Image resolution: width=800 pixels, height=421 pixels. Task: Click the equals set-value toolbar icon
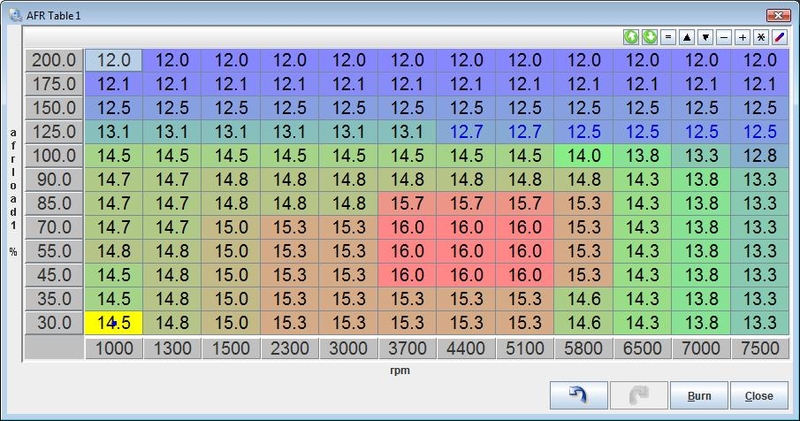668,37
